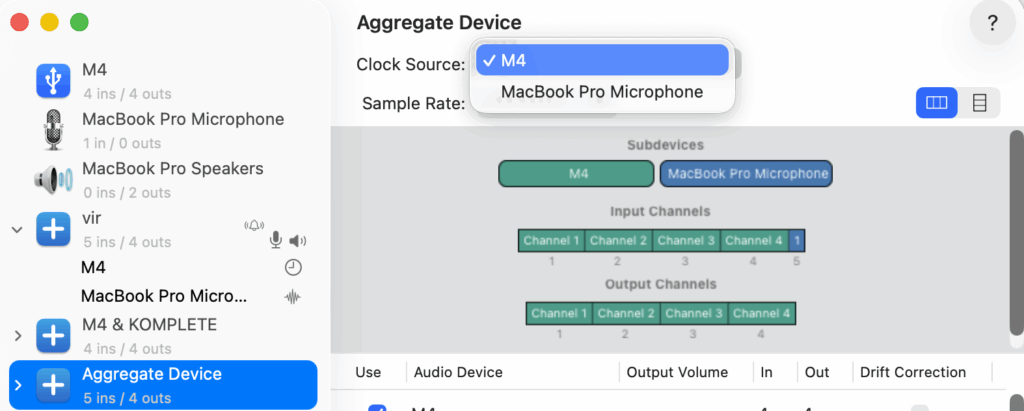Image resolution: width=1024 pixels, height=411 pixels.
Task: Switch to the vertical stacked layout view
Action: (979, 103)
